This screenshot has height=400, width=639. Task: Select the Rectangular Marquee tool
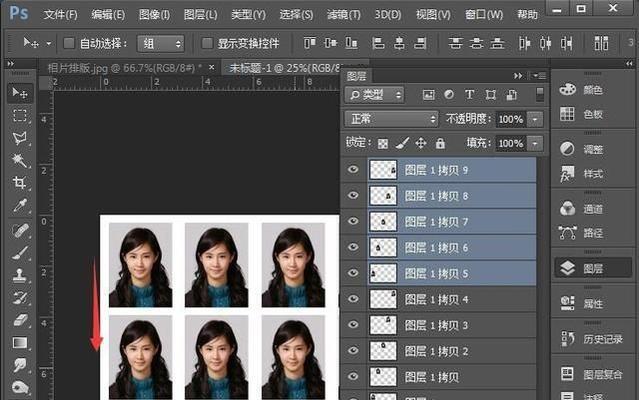20,116
